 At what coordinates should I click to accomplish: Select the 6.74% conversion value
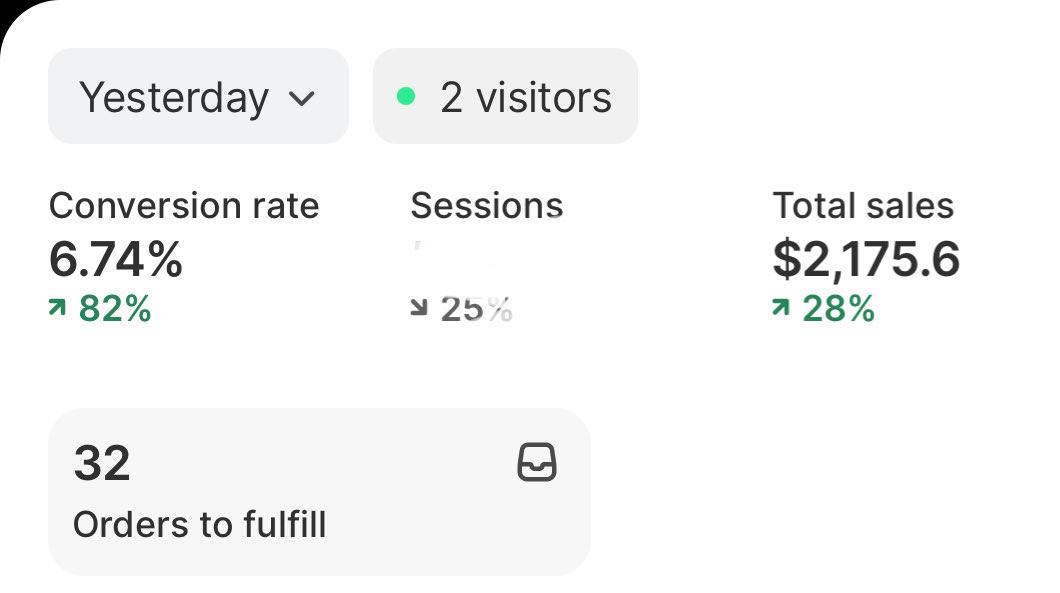click(x=116, y=260)
